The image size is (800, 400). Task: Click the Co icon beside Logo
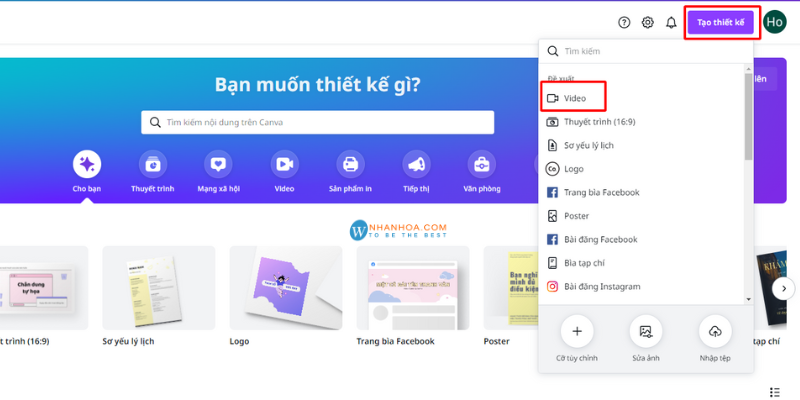(x=553, y=169)
